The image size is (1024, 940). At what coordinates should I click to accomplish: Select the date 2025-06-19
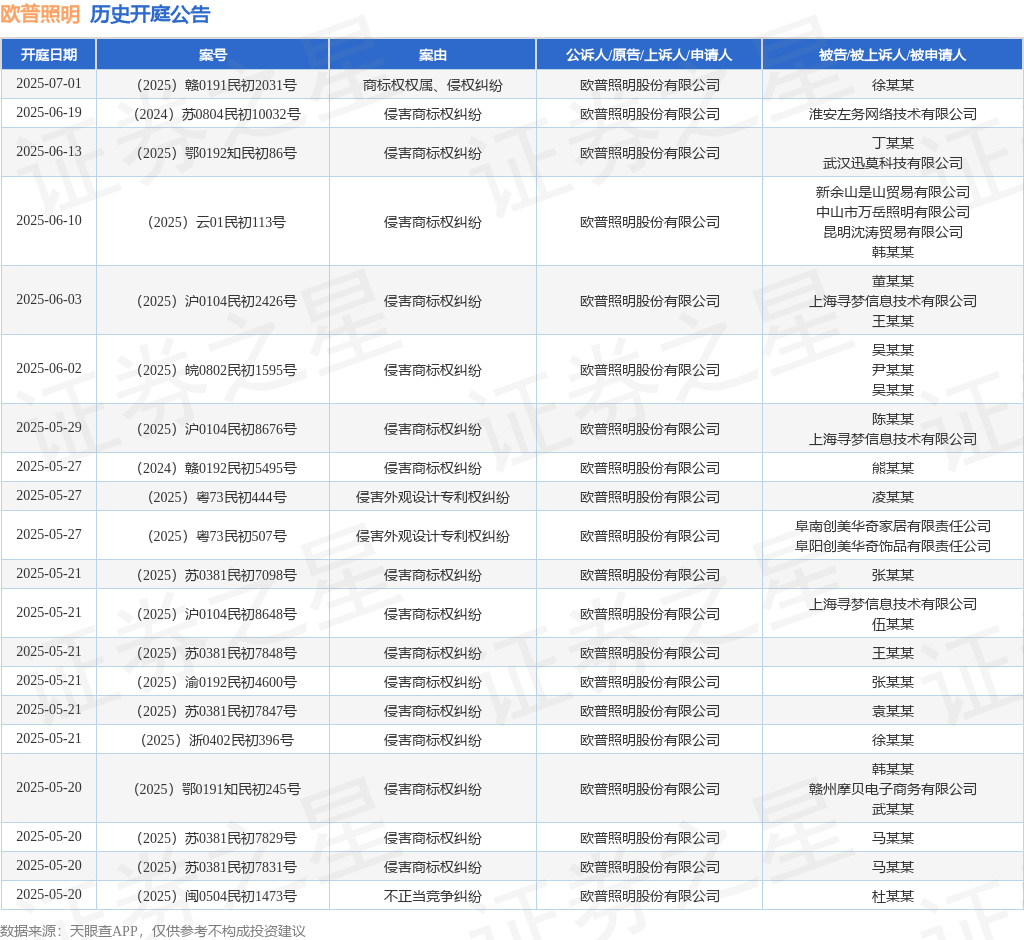tap(49, 113)
